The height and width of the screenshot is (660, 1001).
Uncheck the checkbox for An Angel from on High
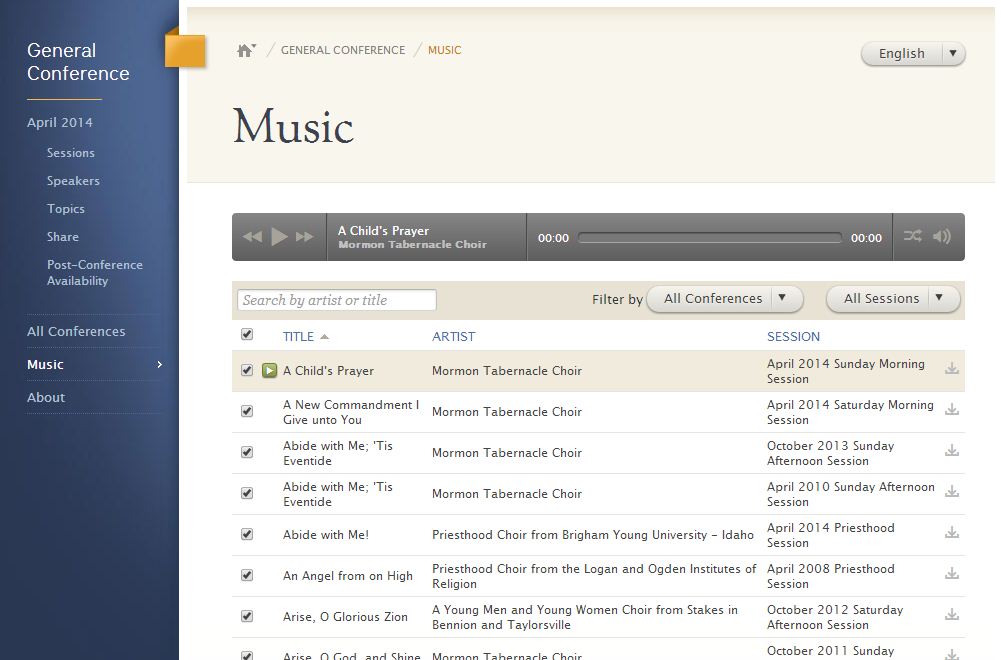click(x=247, y=575)
